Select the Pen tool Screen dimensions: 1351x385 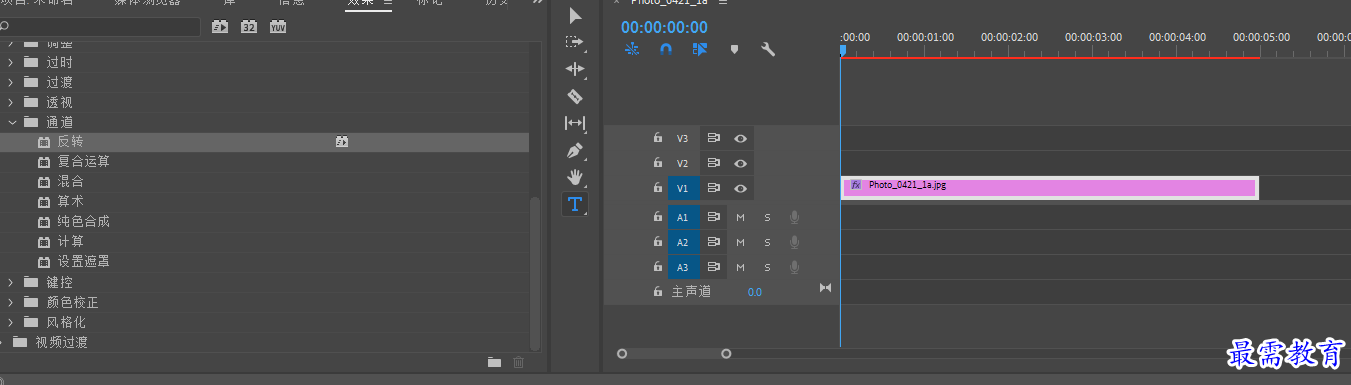(x=575, y=150)
